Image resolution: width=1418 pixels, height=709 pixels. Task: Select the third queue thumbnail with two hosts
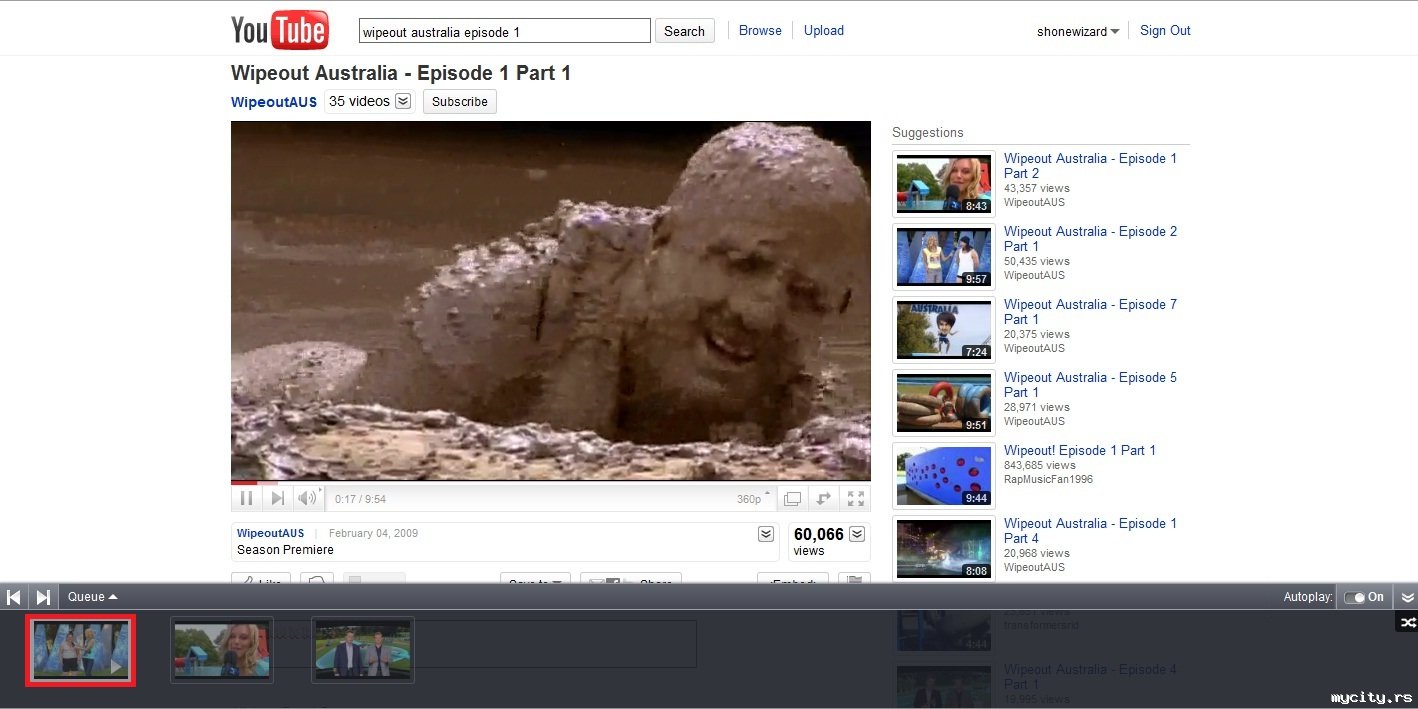pos(363,650)
